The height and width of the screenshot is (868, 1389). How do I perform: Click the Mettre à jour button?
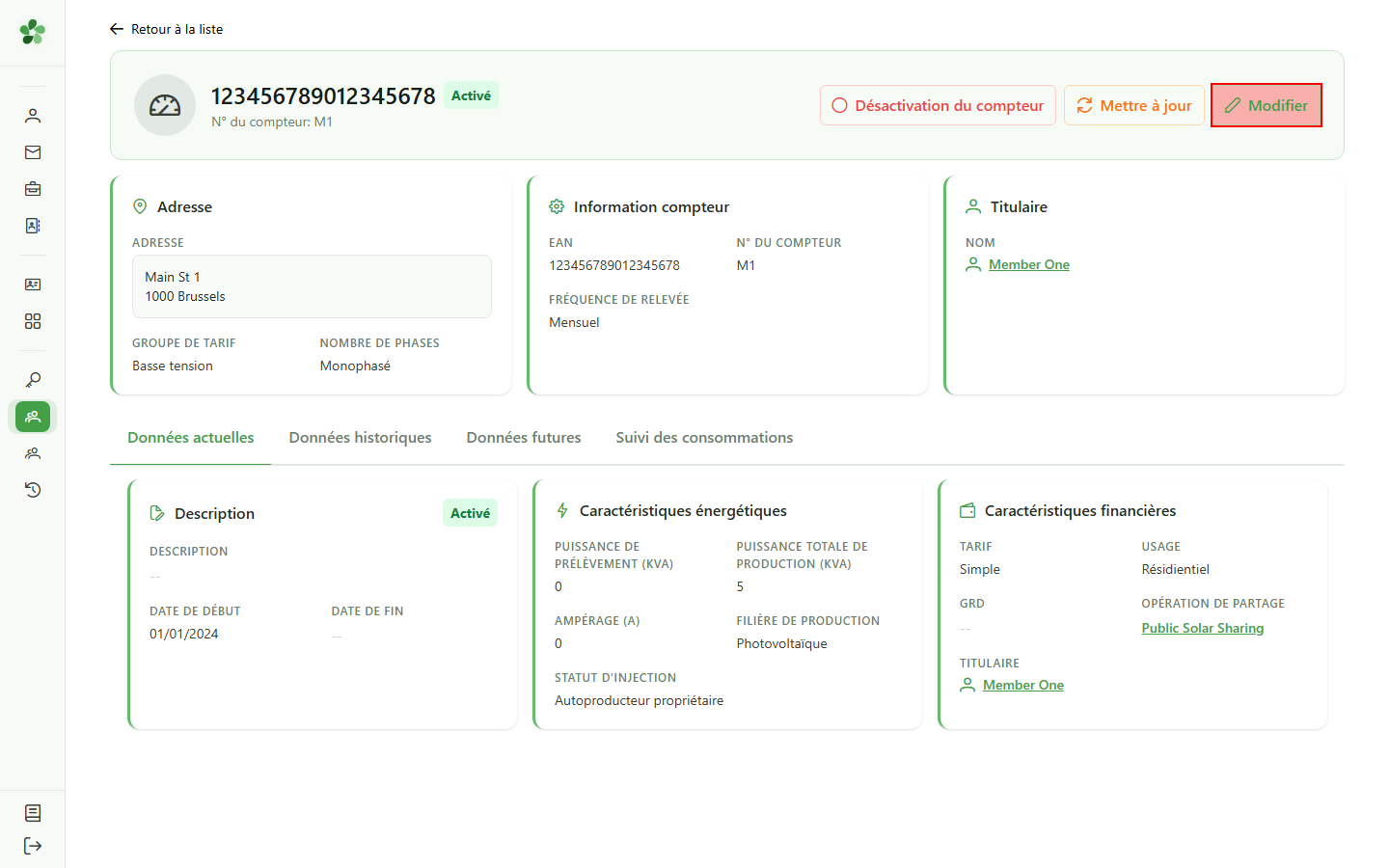point(1134,105)
